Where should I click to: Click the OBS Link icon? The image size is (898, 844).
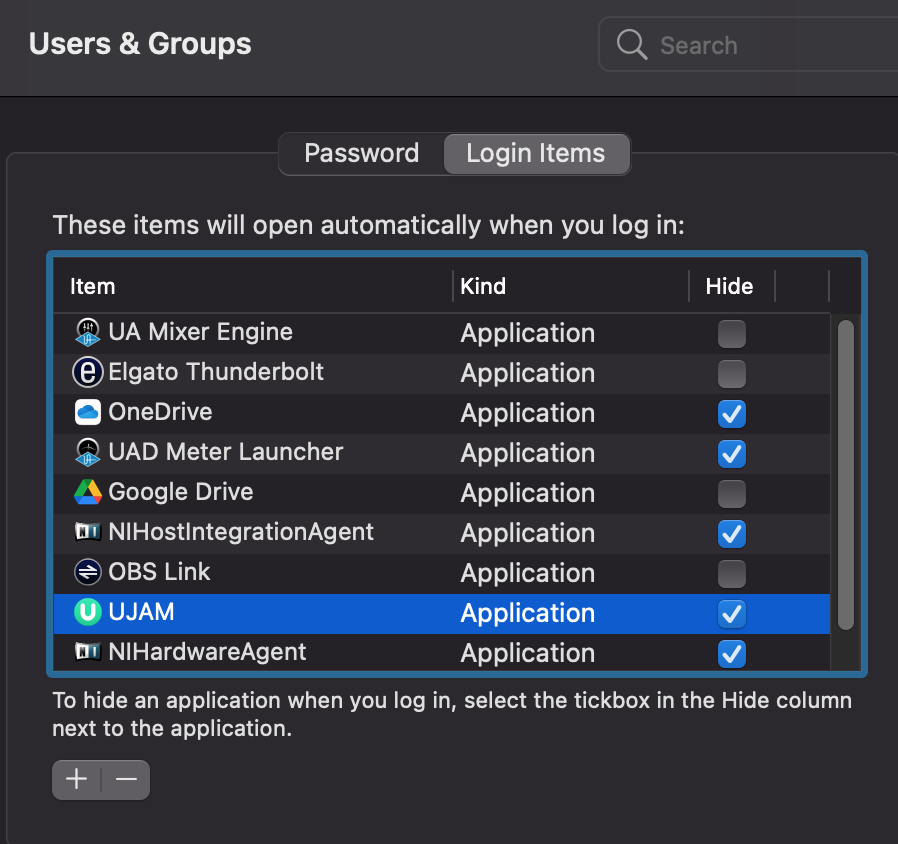[x=88, y=572]
